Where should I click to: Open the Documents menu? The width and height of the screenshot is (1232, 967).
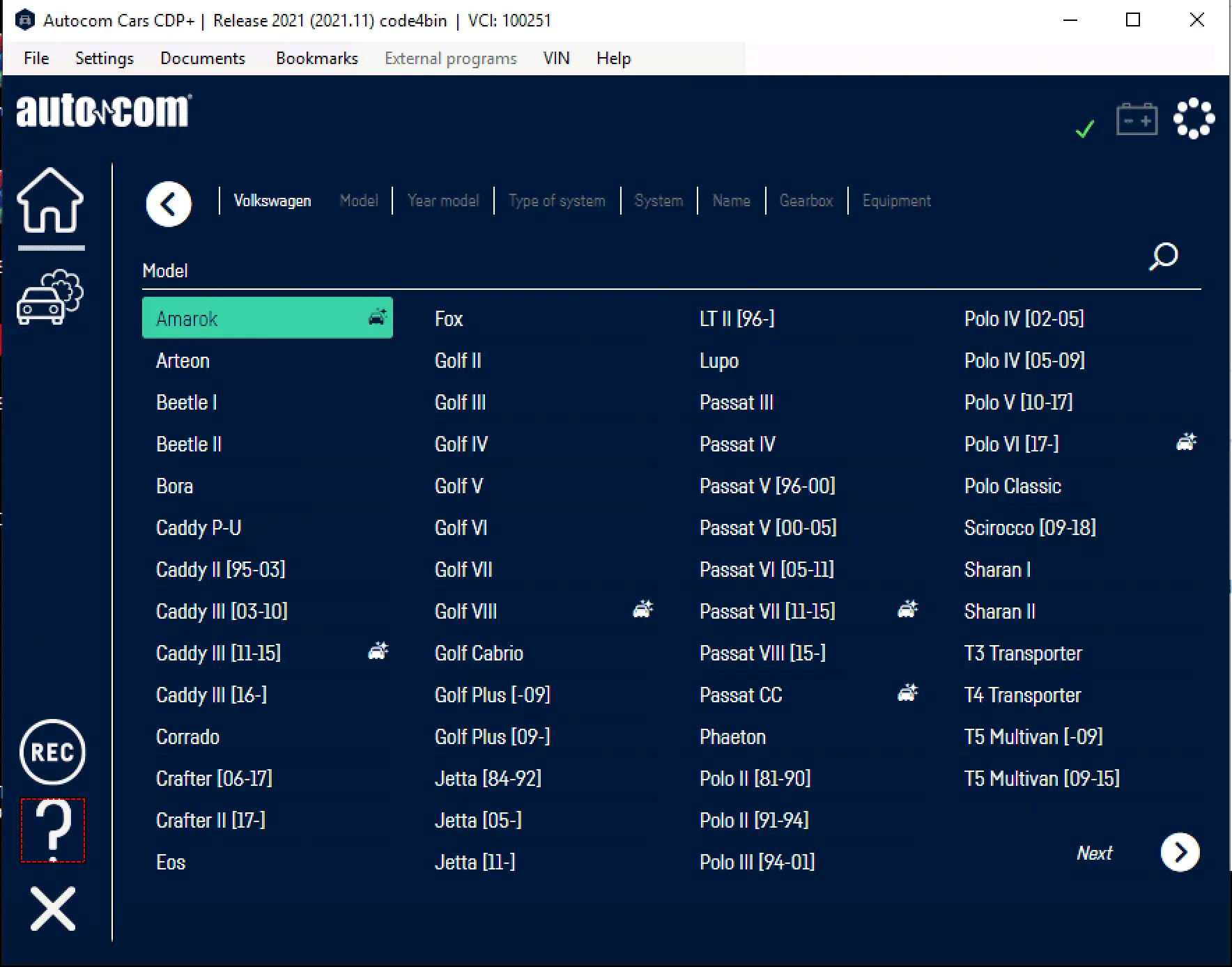click(x=203, y=59)
